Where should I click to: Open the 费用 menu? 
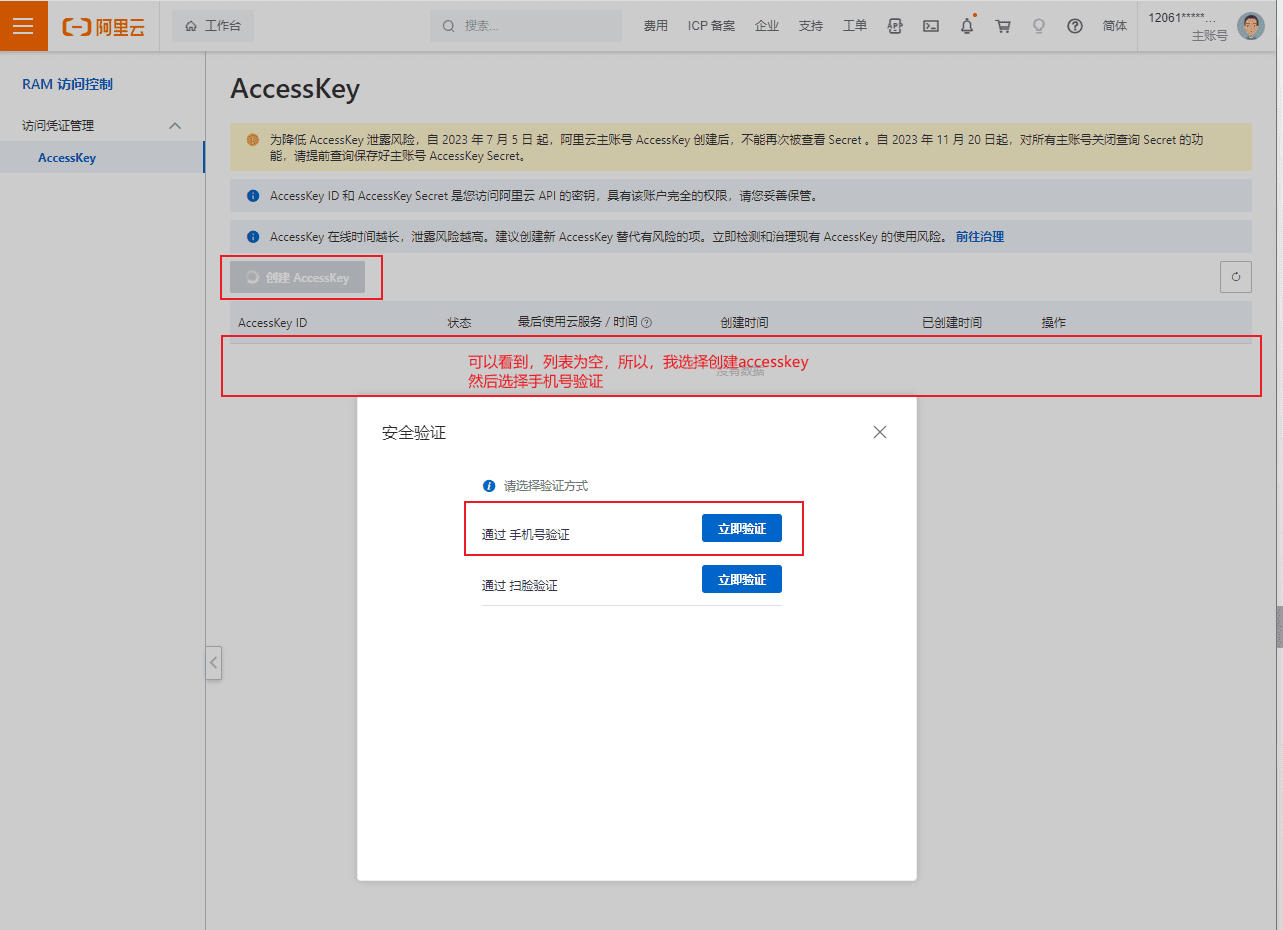click(x=656, y=26)
